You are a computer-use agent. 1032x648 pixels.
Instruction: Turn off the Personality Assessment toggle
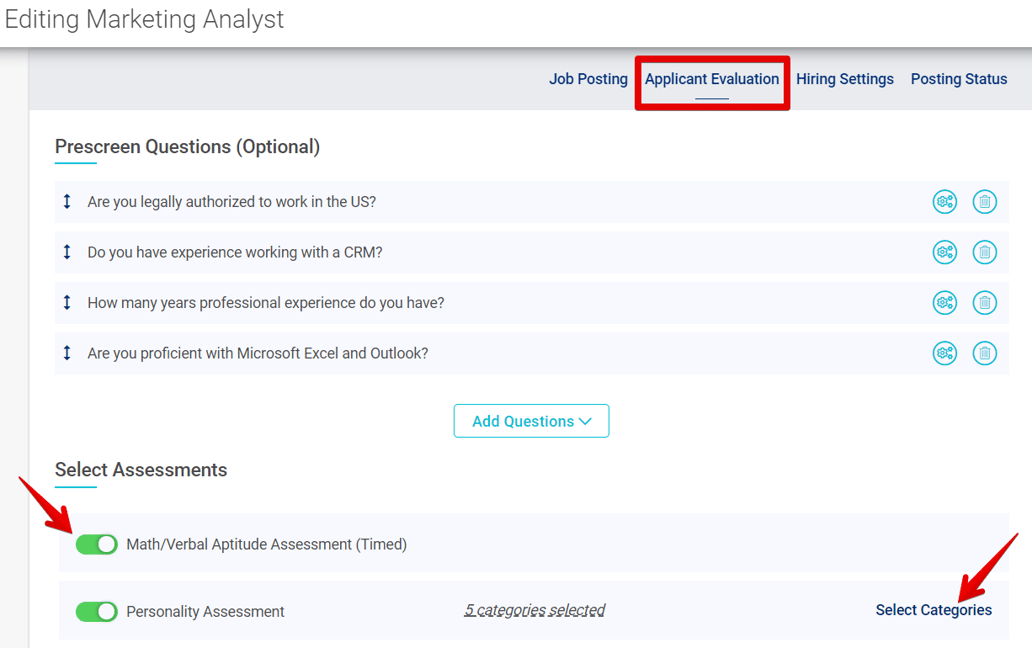(x=96, y=611)
